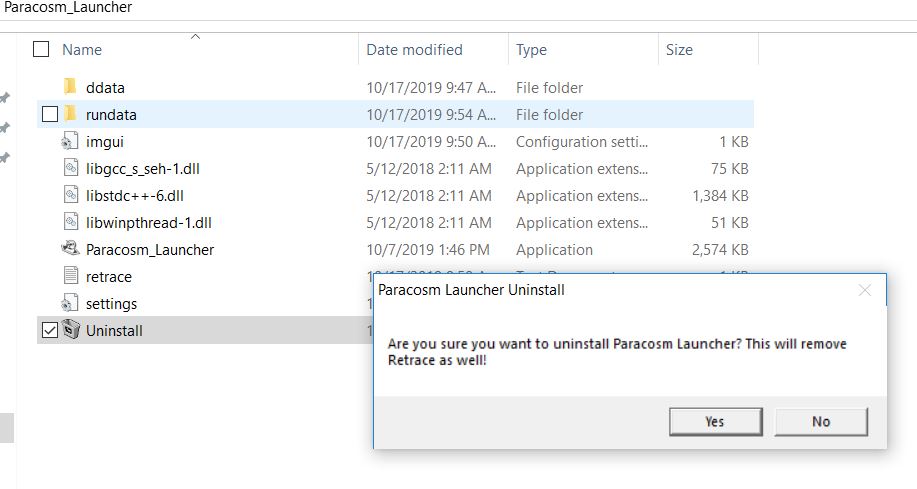
Task: Select the imgui file name
Action: click(x=105, y=142)
